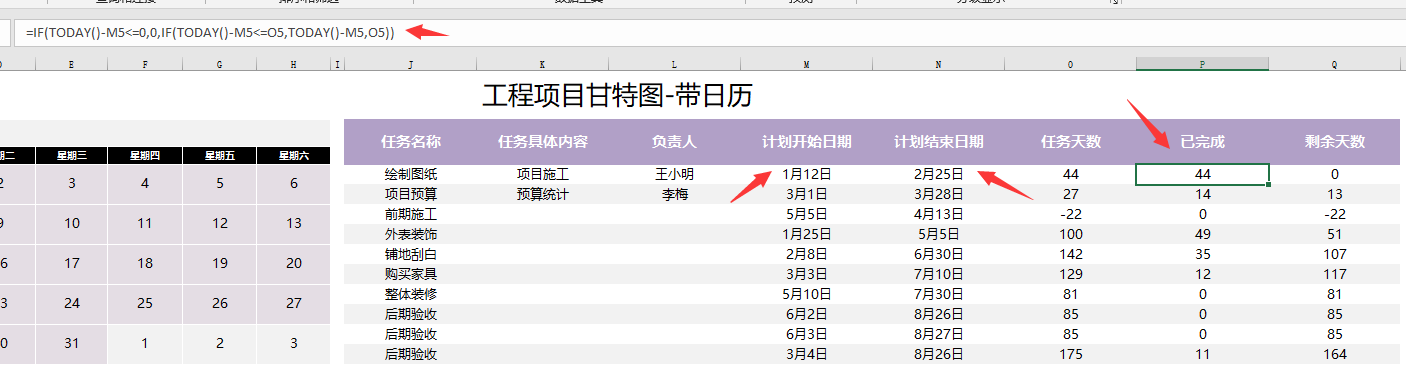Select the 任务天数 value 27
Image resolution: width=1406 pixels, height=377 pixels.
1070,194
